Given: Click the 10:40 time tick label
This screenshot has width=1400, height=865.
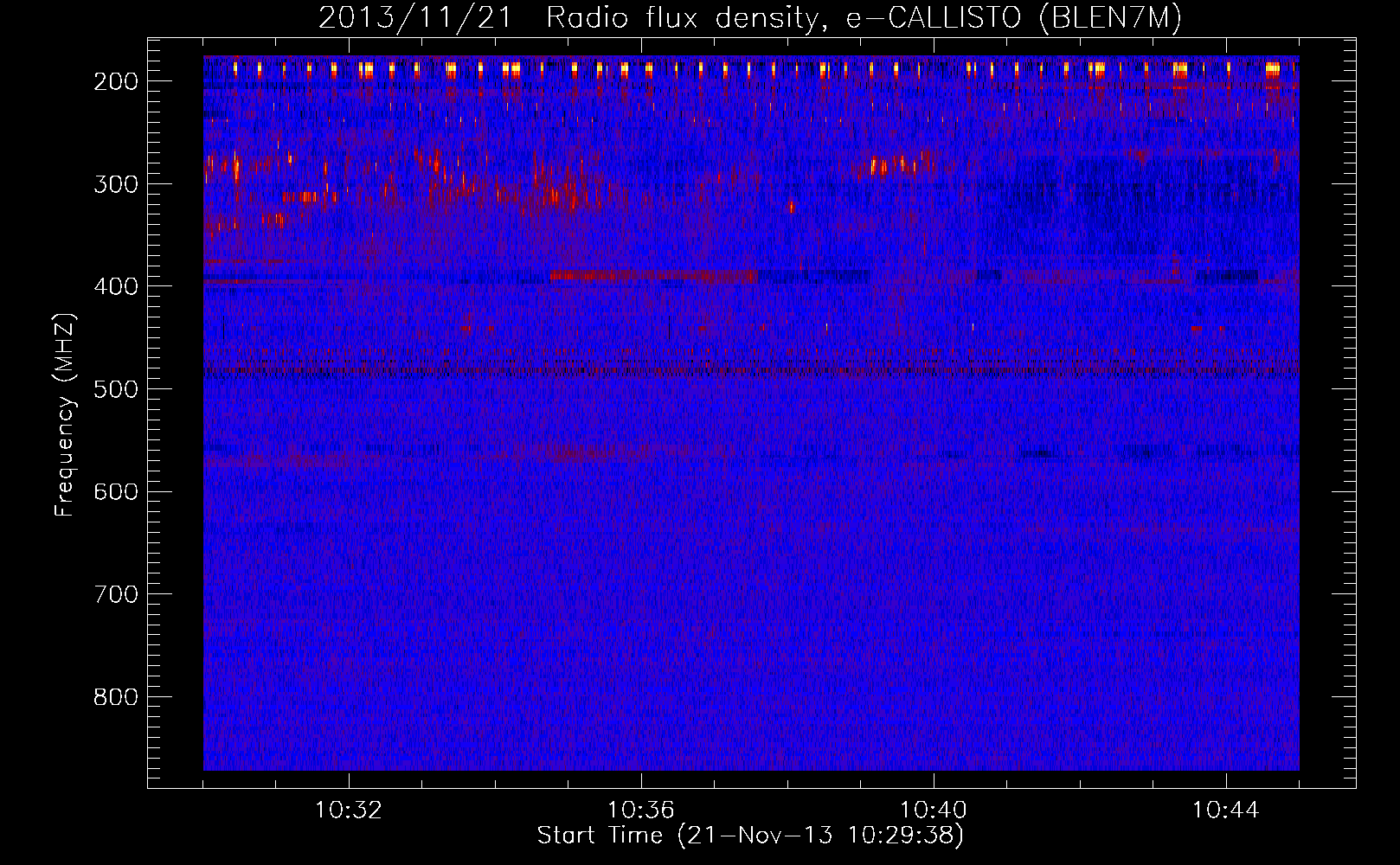Looking at the screenshot, I should [934, 811].
